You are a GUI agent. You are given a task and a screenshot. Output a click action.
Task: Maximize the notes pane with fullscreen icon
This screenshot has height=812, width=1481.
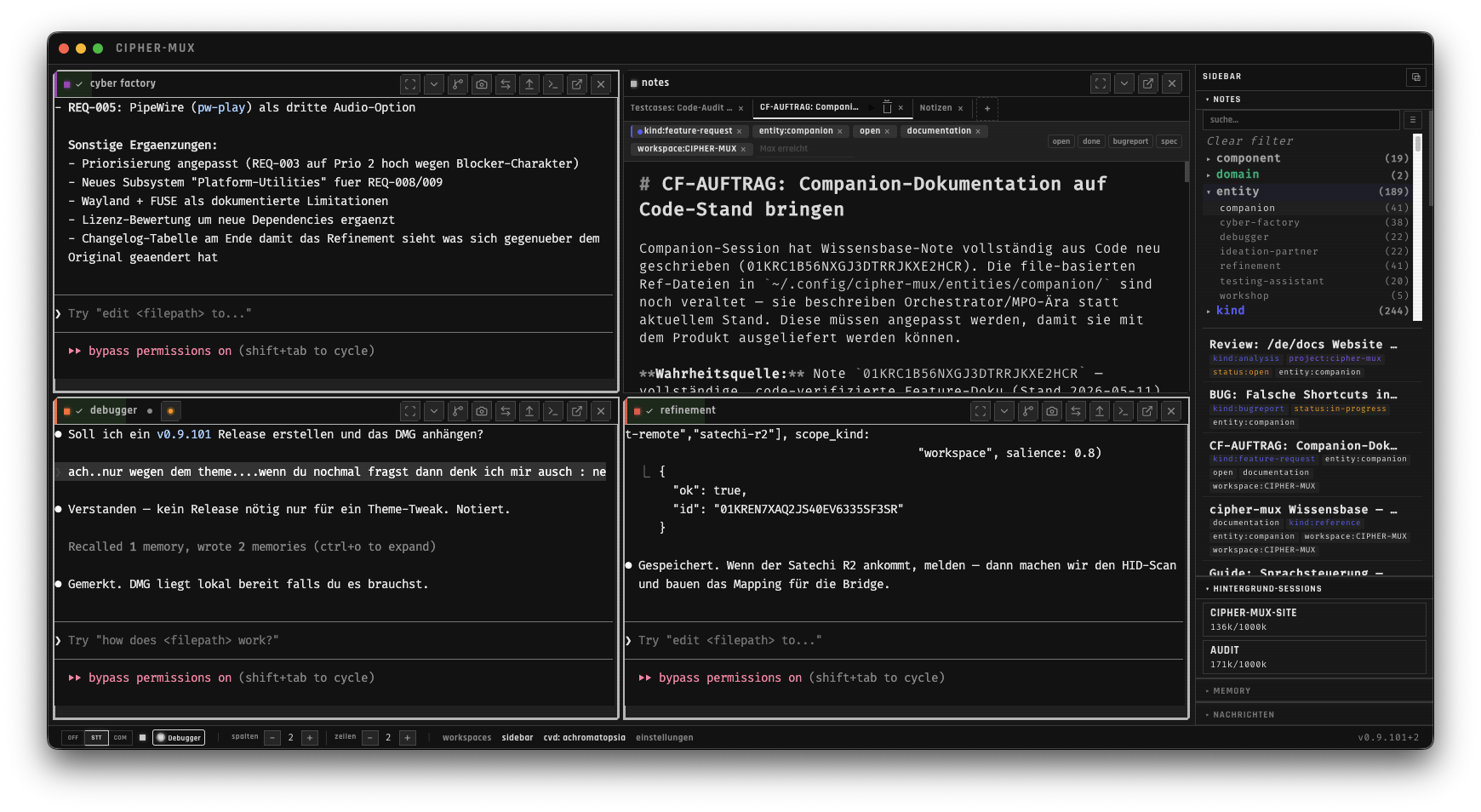(x=1101, y=83)
